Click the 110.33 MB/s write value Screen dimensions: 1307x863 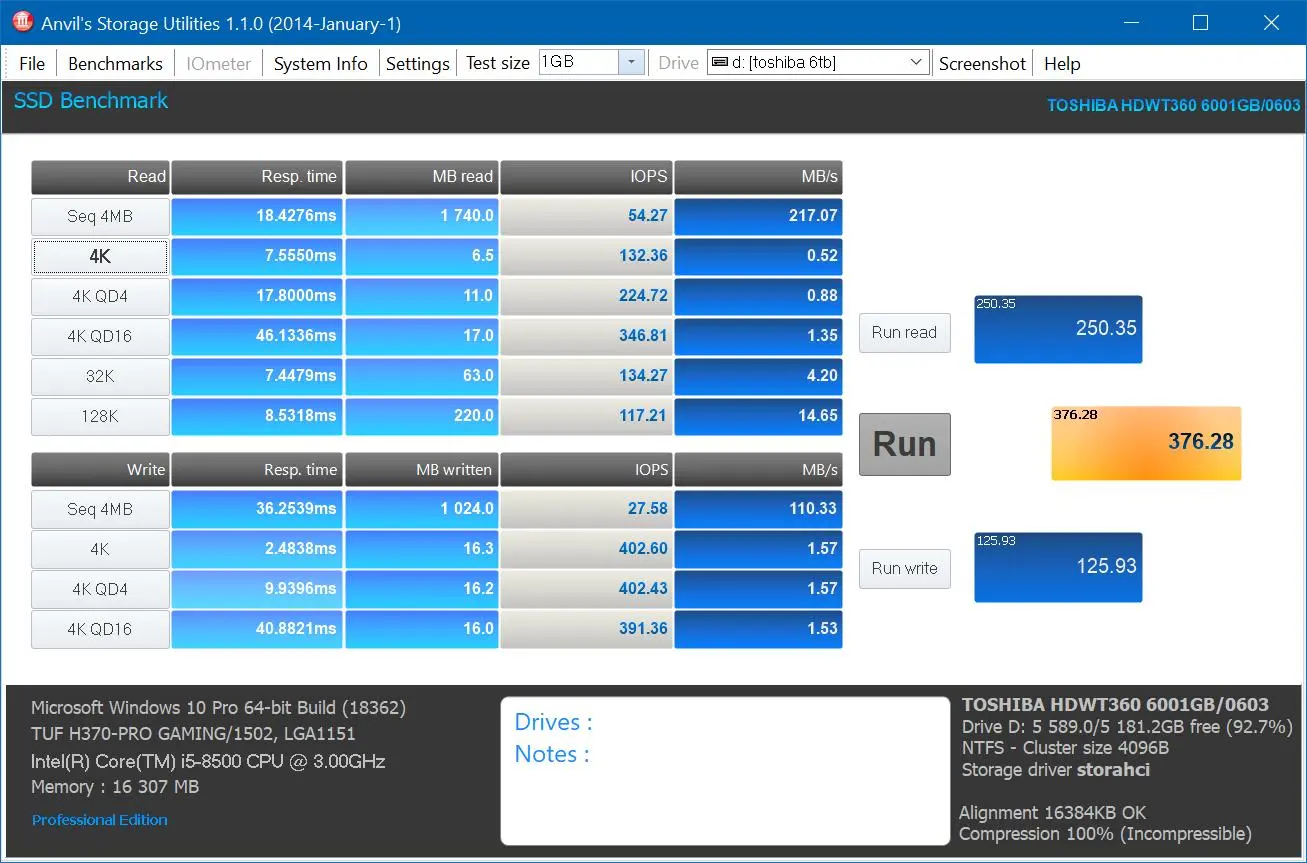(x=758, y=509)
